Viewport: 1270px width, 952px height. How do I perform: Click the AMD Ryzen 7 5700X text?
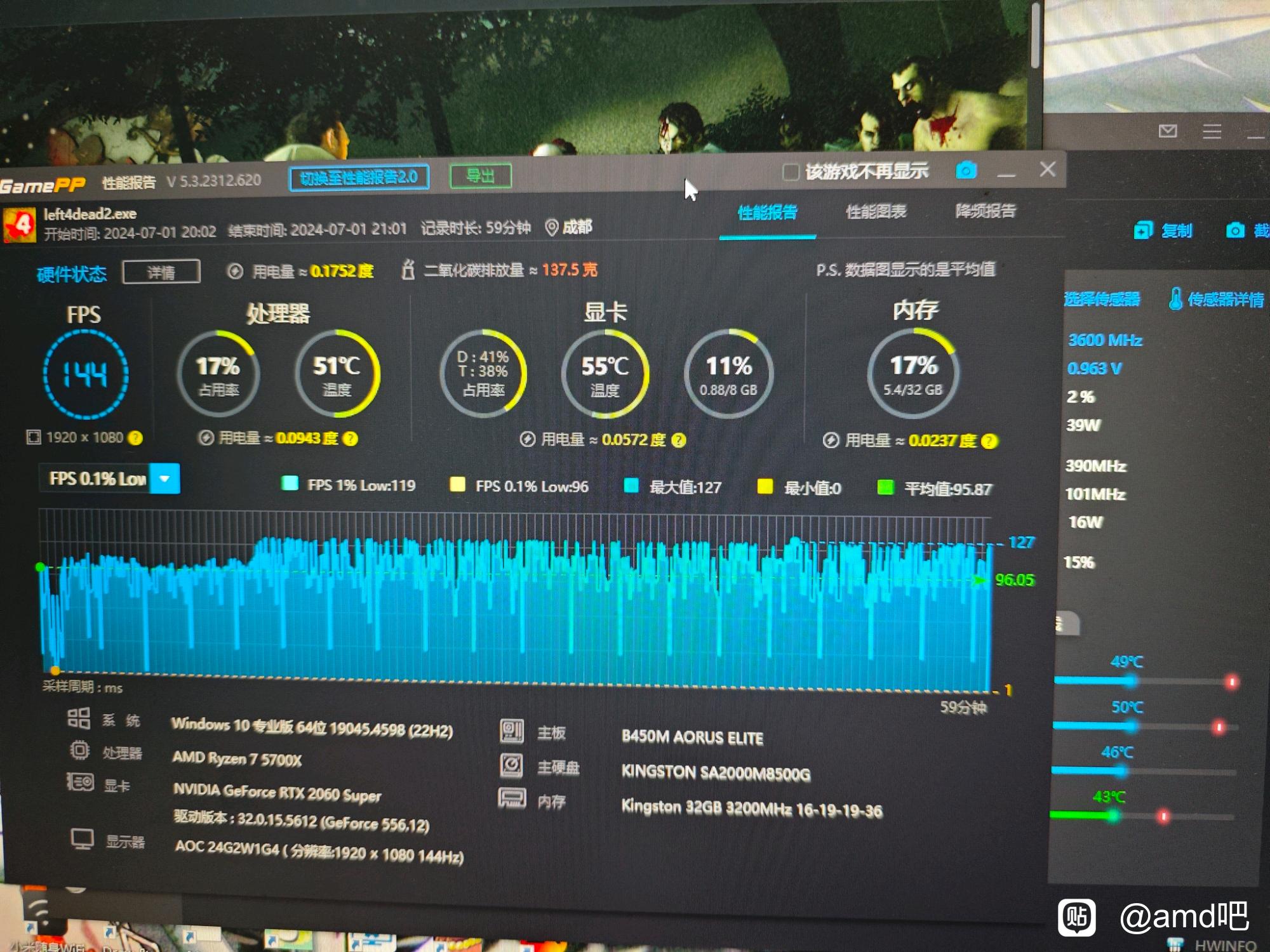pos(237,758)
